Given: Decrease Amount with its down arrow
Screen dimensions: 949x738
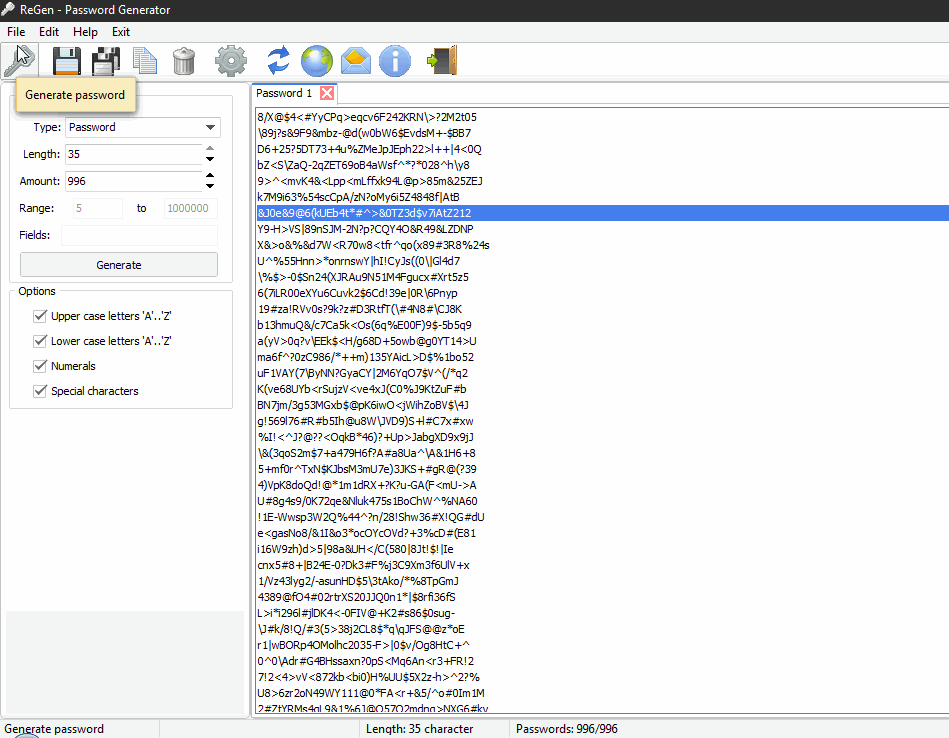Looking at the screenshot, I should (210, 186).
